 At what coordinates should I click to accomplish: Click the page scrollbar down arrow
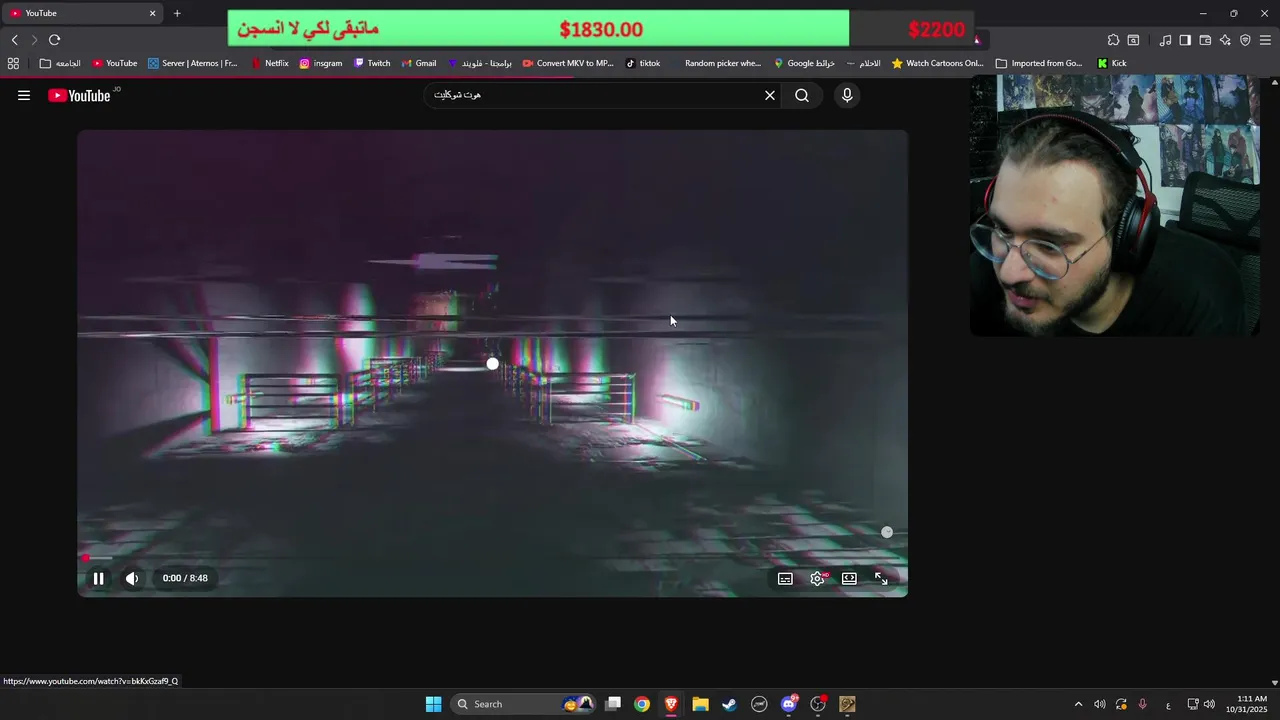[1274, 682]
